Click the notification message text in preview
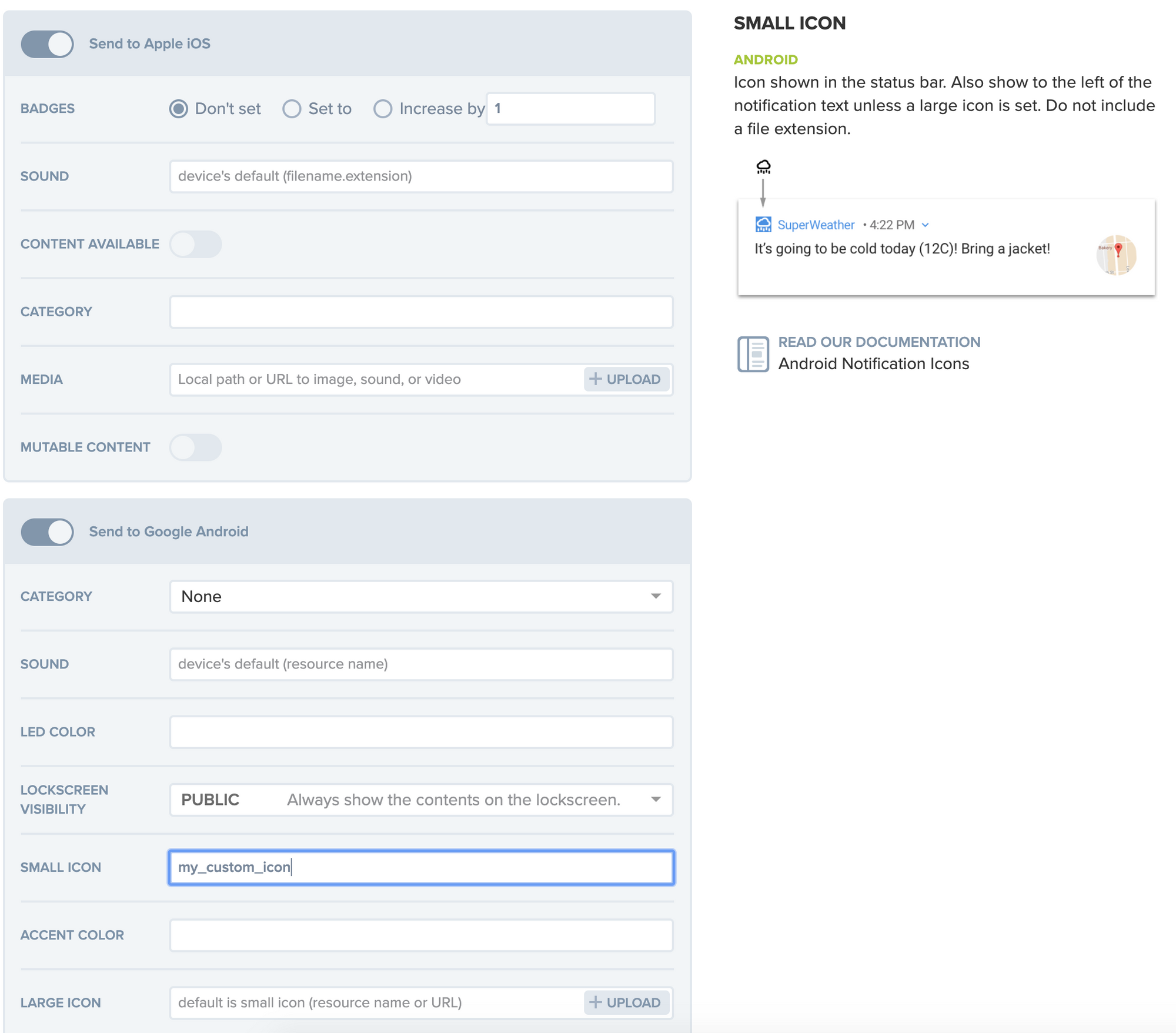The height and width of the screenshot is (1033, 1176). 902,249
